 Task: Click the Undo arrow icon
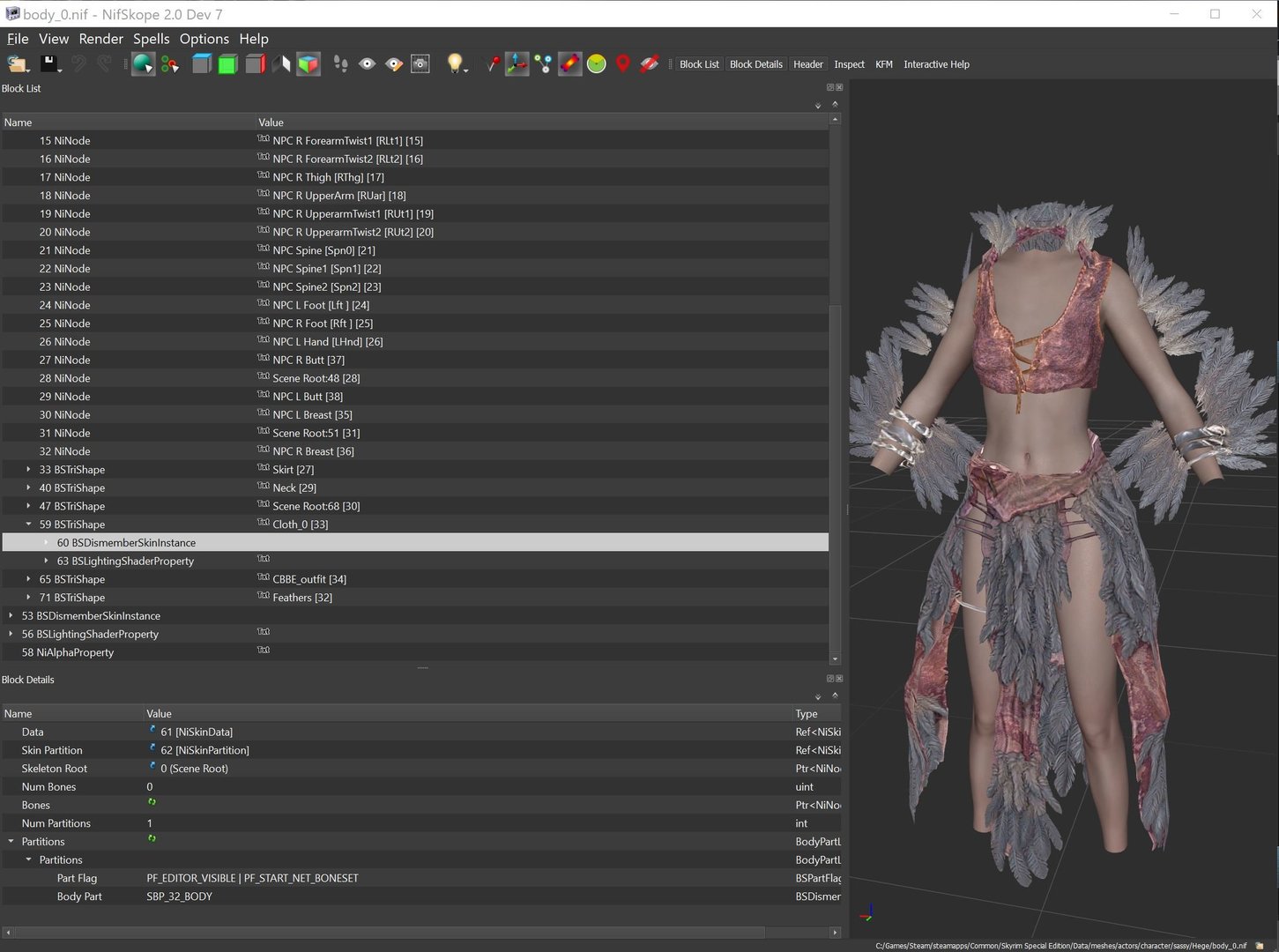[x=78, y=63]
